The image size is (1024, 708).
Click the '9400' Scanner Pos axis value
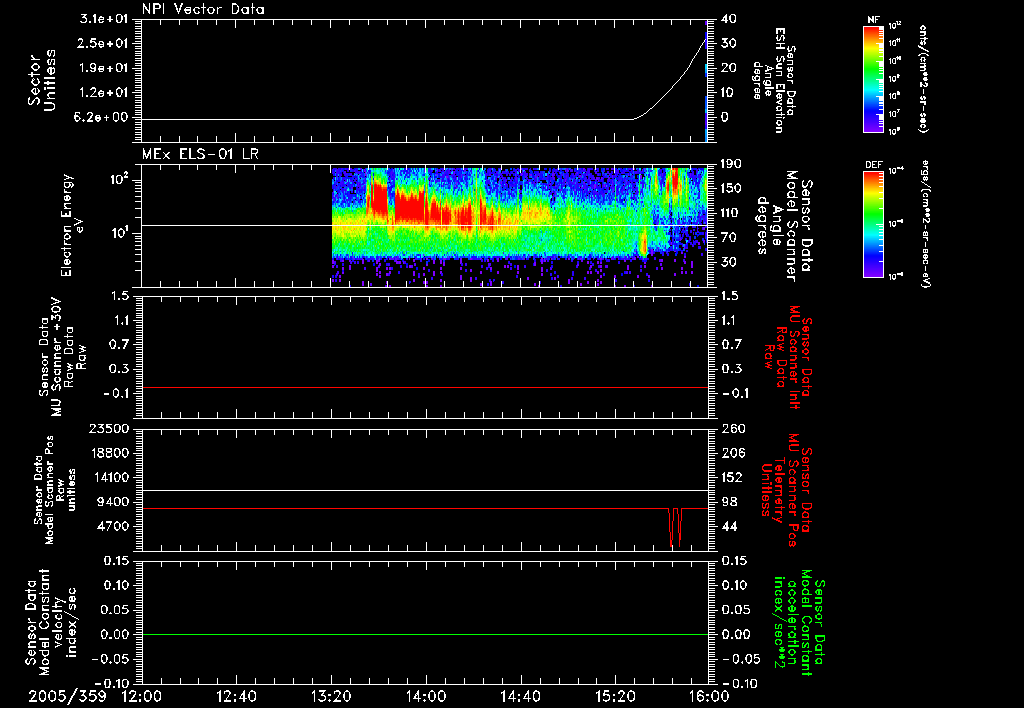pyautogui.click(x=113, y=502)
